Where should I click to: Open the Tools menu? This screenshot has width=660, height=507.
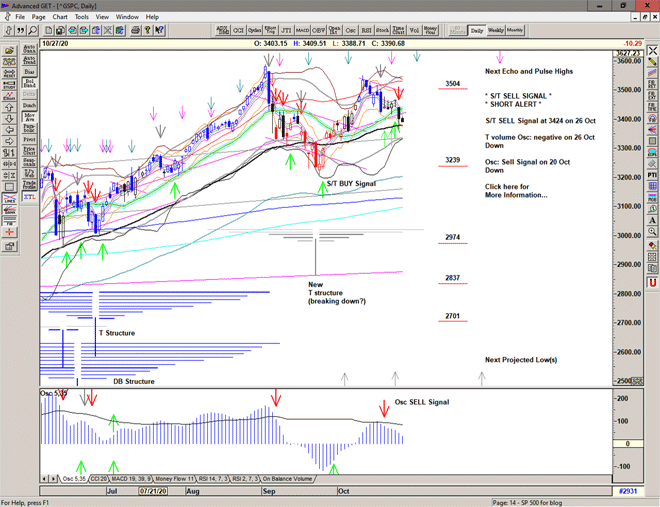click(82, 17)
